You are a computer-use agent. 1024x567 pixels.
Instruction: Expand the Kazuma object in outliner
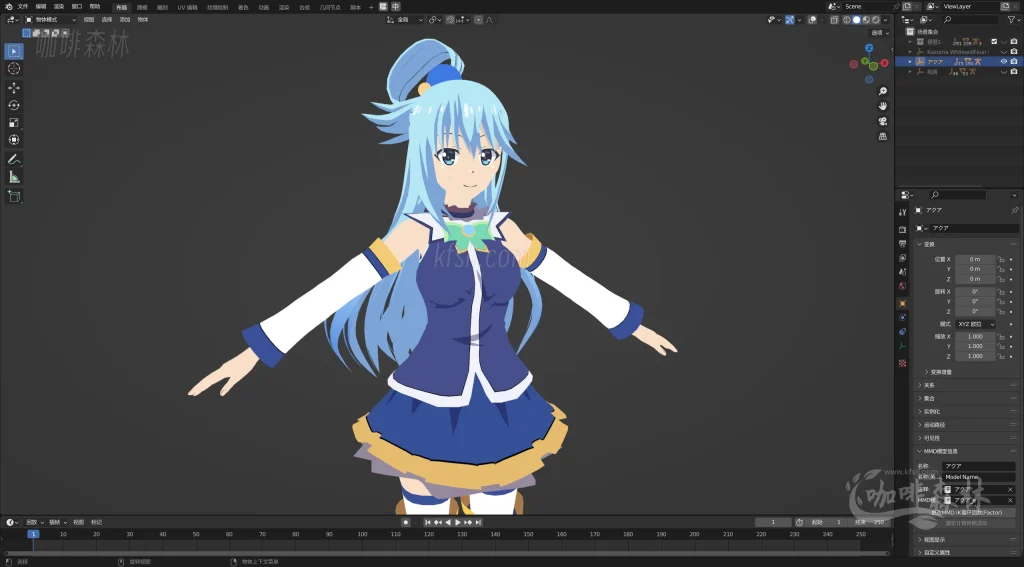point(910,52)
